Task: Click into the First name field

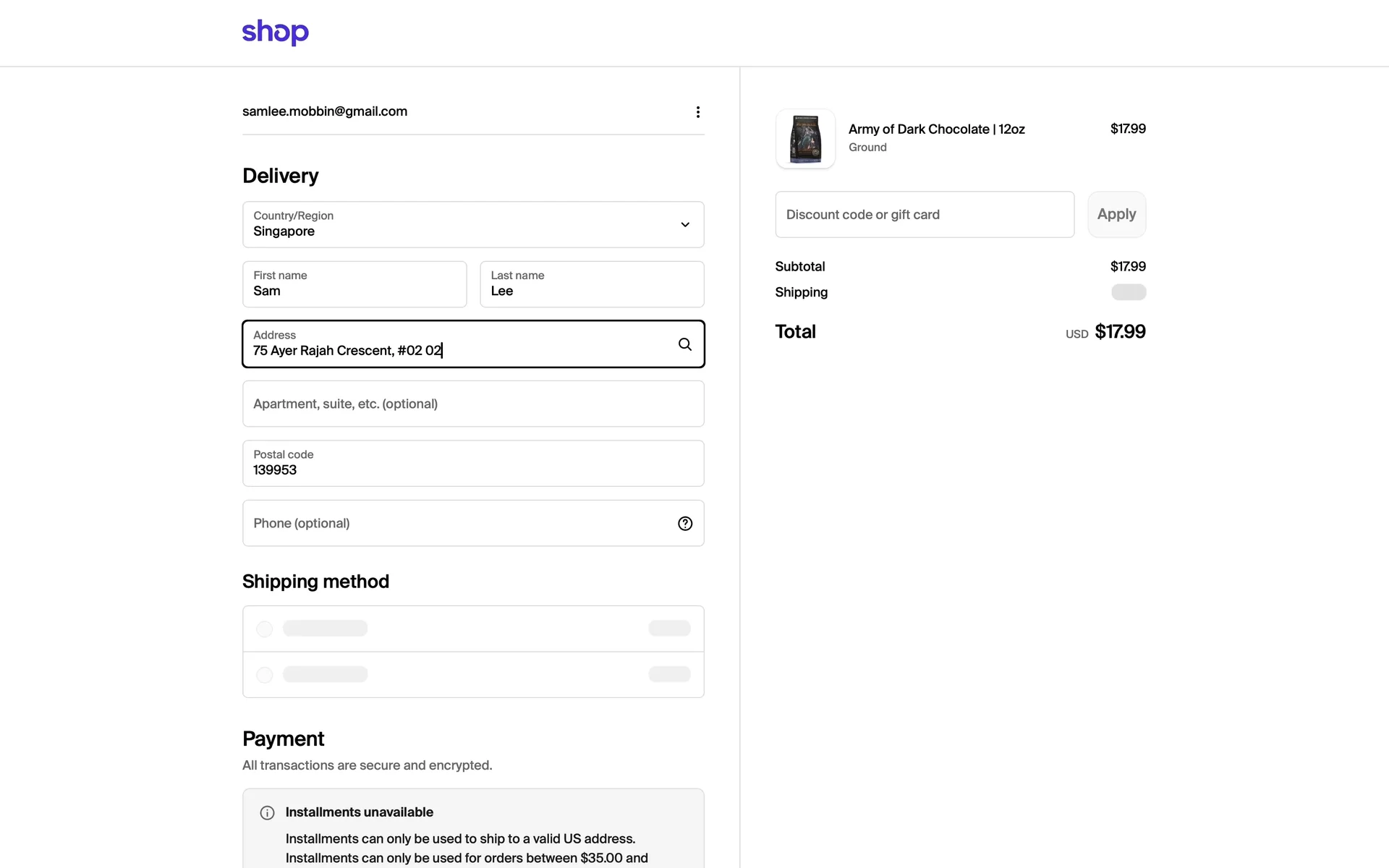Action: point(354,285)
